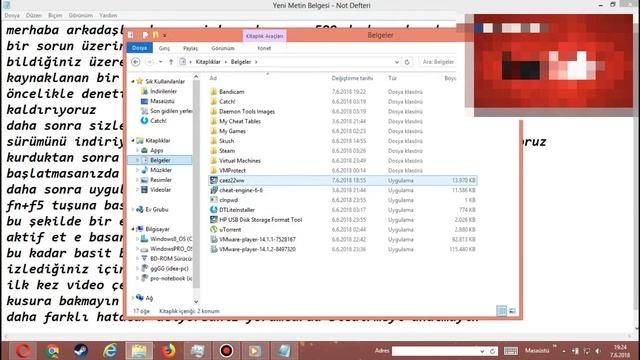
Task: Go up one folder level
Action: (171, 62)
